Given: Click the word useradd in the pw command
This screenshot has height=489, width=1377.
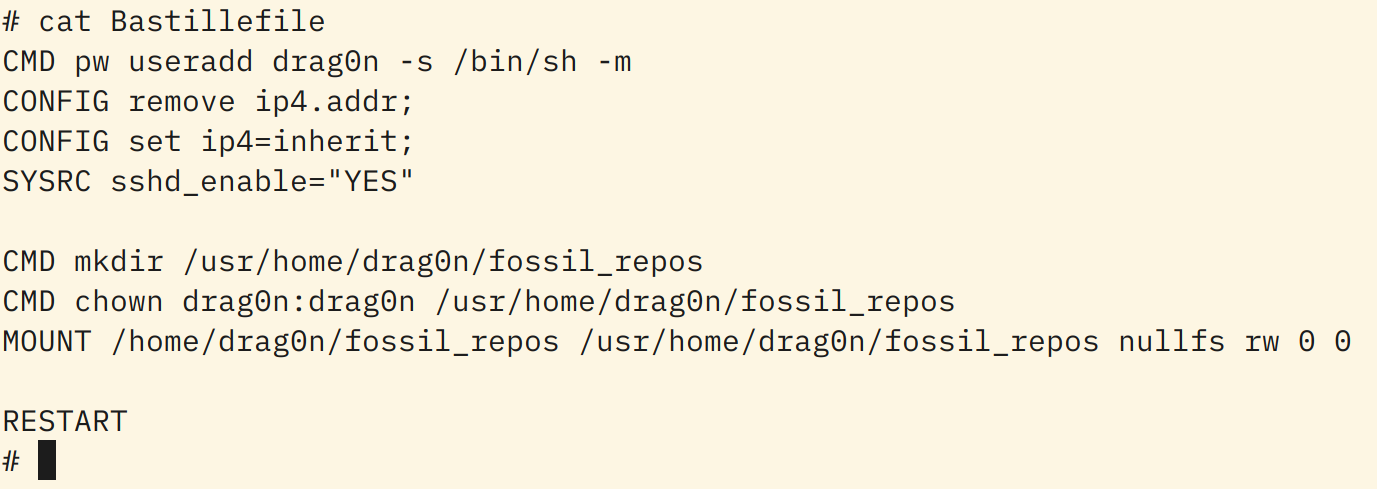Looking at the screenshot, I should coord(191,61).
